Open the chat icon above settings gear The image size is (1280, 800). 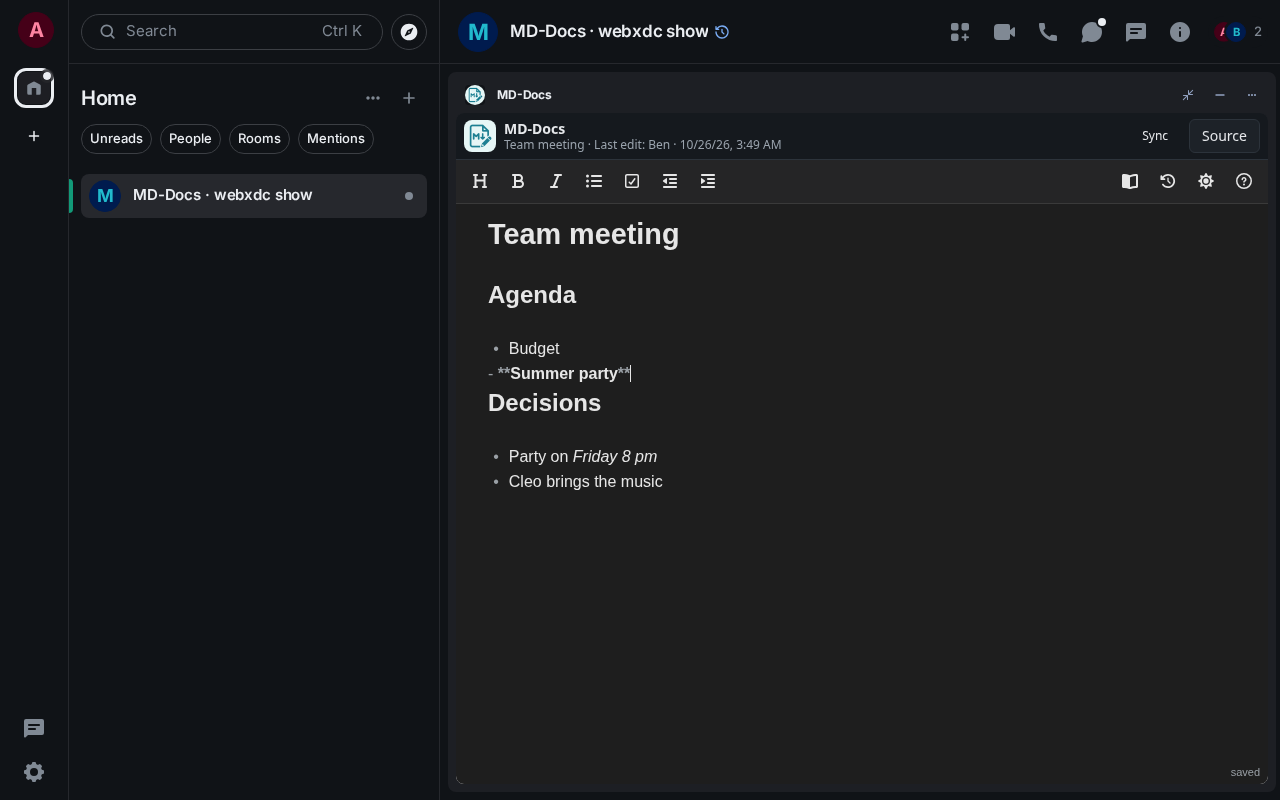tap(34, 728)
